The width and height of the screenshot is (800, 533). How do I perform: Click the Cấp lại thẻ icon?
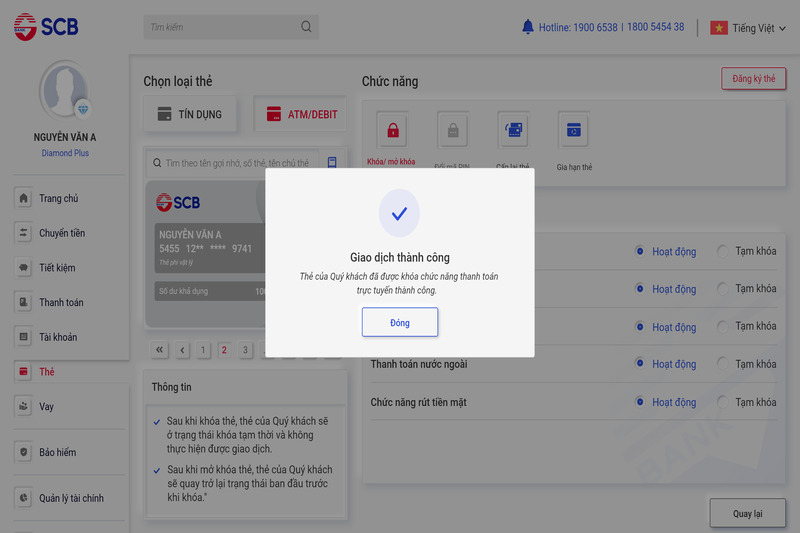513,130
